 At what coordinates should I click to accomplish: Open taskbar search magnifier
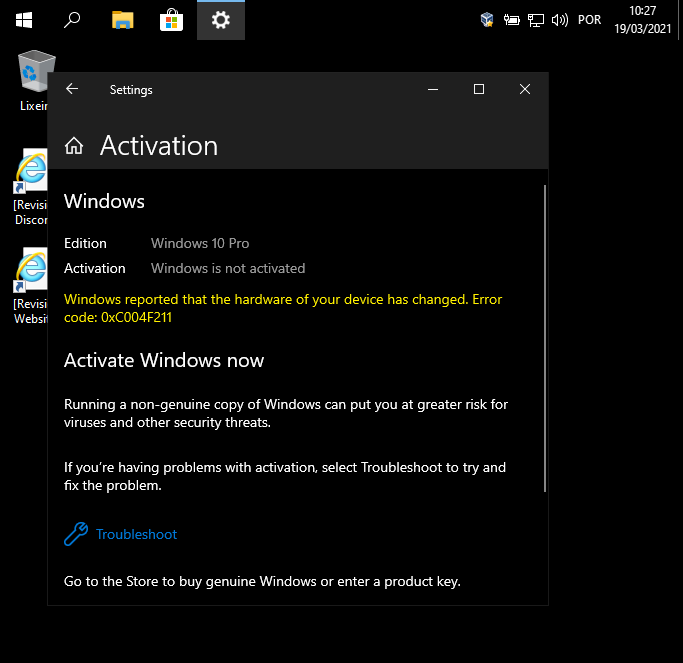[x=72, y=20]
